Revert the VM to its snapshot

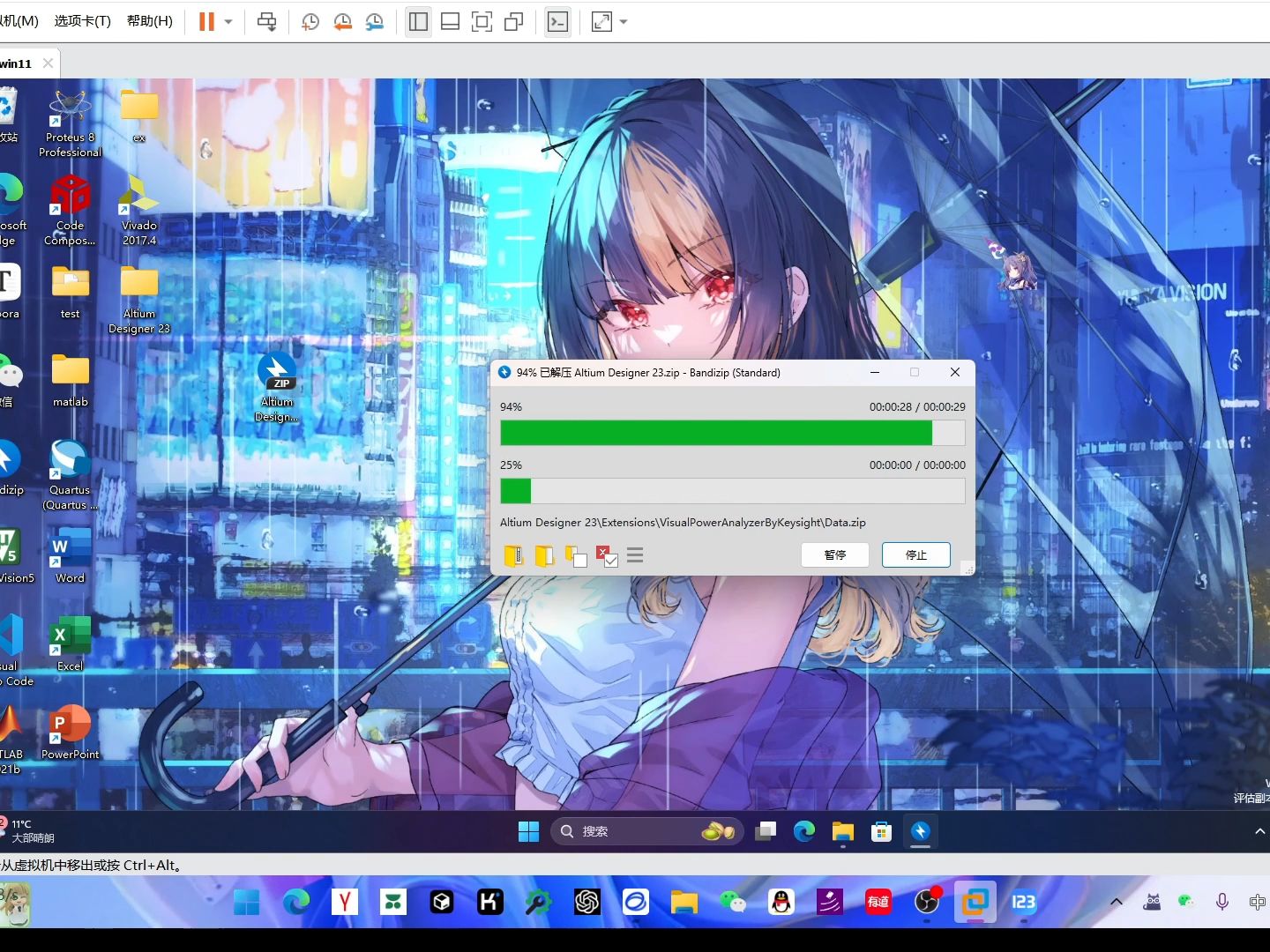pos(342,21)
